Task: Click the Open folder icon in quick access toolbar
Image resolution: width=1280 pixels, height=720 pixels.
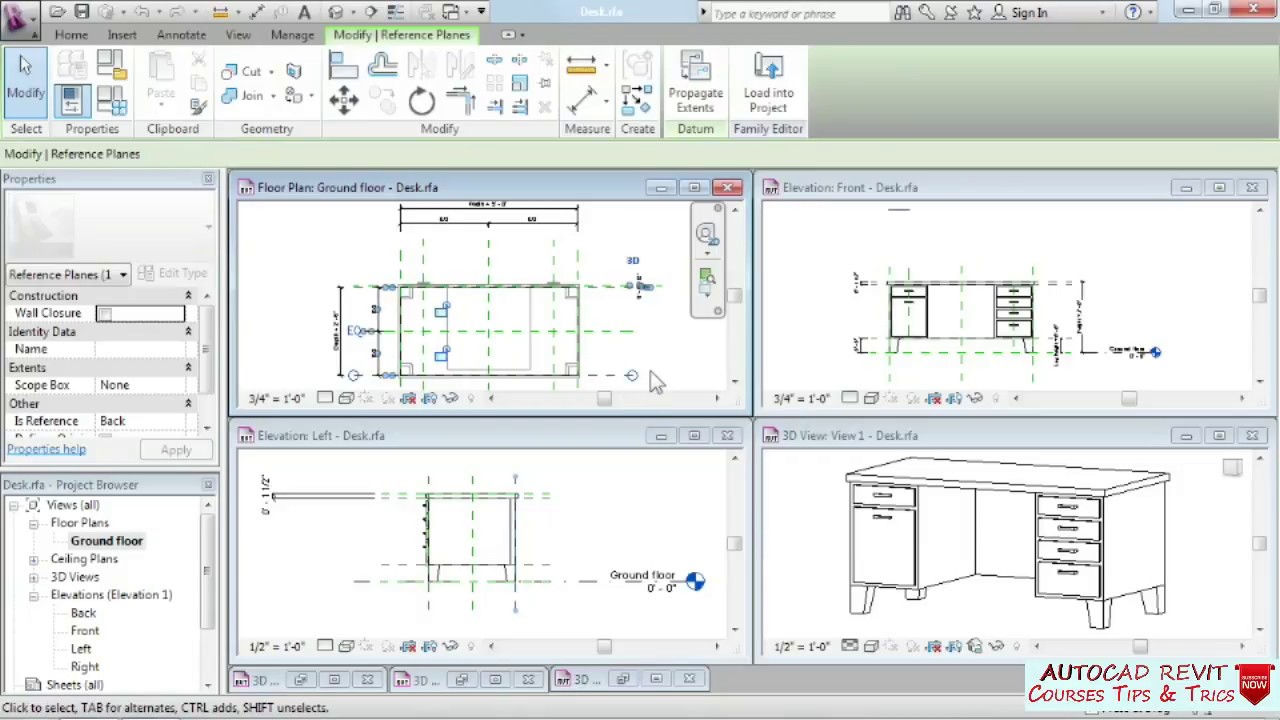Action: (x=58, y=12)
